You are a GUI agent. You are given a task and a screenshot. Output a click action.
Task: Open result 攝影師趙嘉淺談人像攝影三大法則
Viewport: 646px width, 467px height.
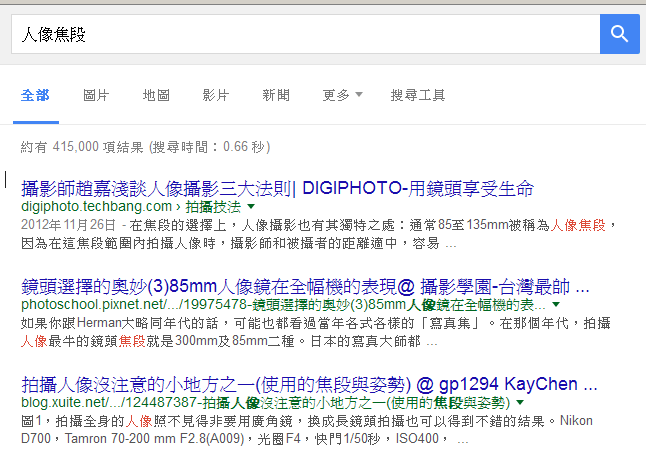[277, 189]
